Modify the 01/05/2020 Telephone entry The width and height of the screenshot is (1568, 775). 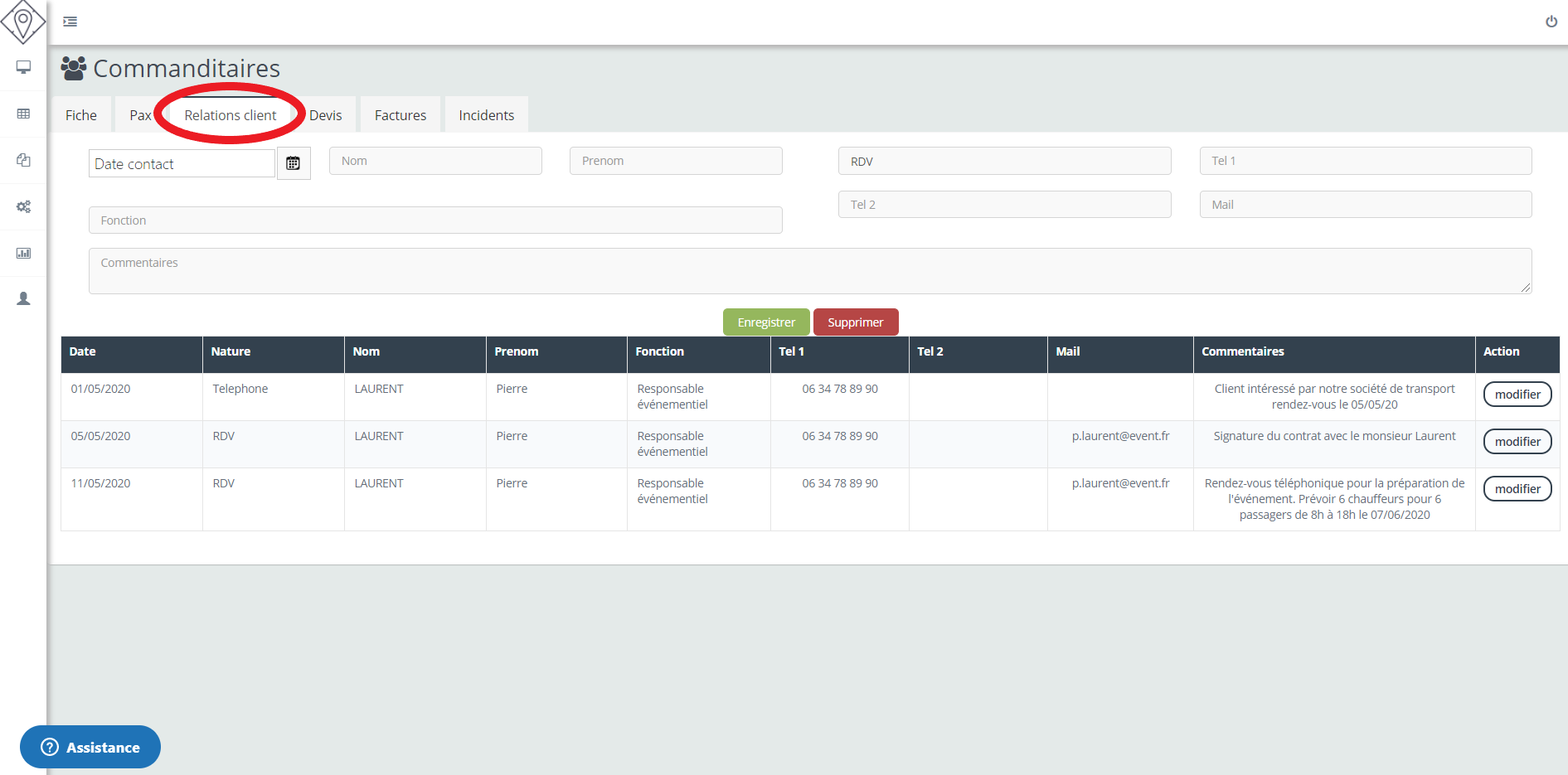click(x=1517, y=395)
